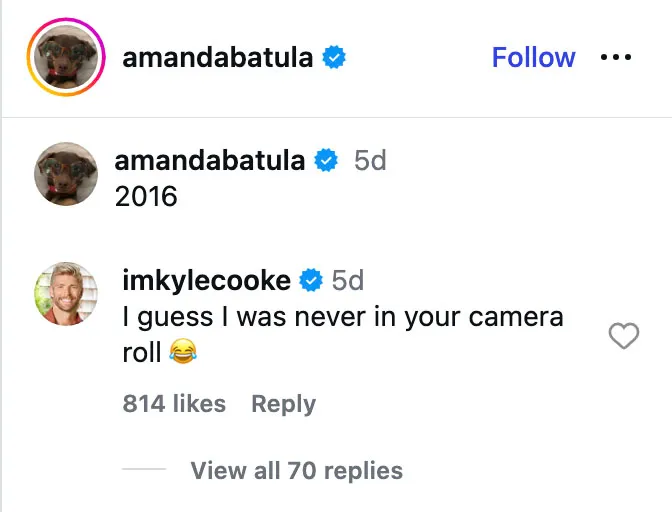
Task: Open imkylecooke's profile picture
Action: (66, 294)
